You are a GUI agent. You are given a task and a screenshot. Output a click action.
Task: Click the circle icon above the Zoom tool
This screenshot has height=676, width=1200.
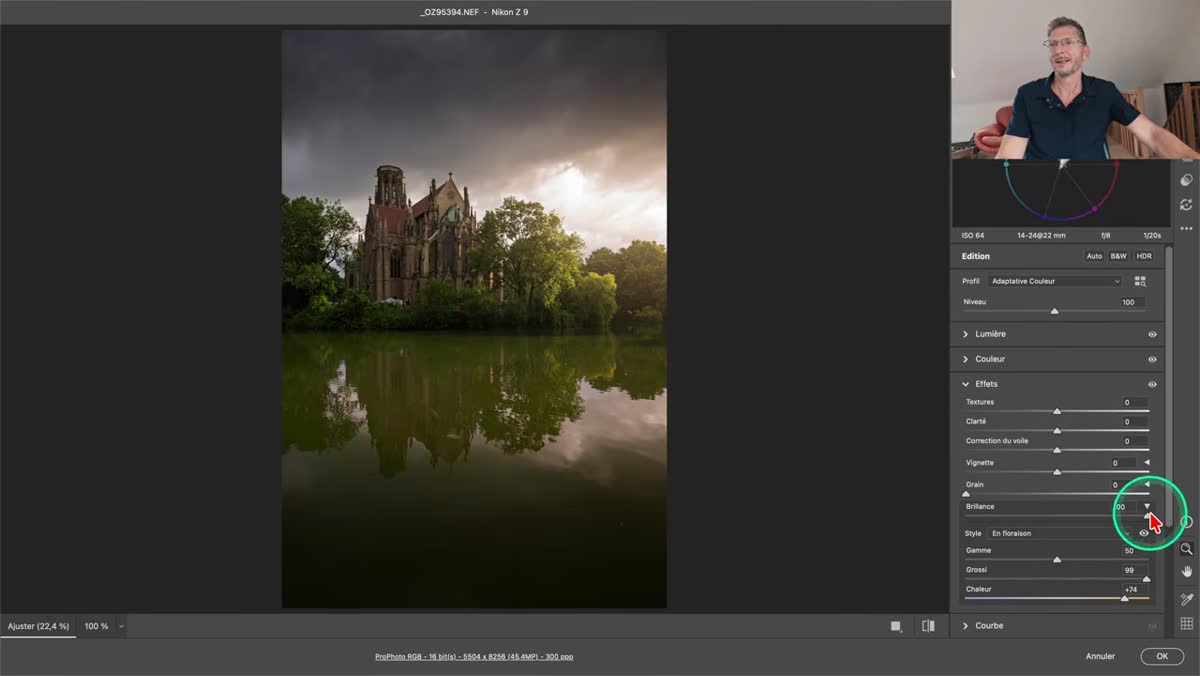pos(1186,522)
